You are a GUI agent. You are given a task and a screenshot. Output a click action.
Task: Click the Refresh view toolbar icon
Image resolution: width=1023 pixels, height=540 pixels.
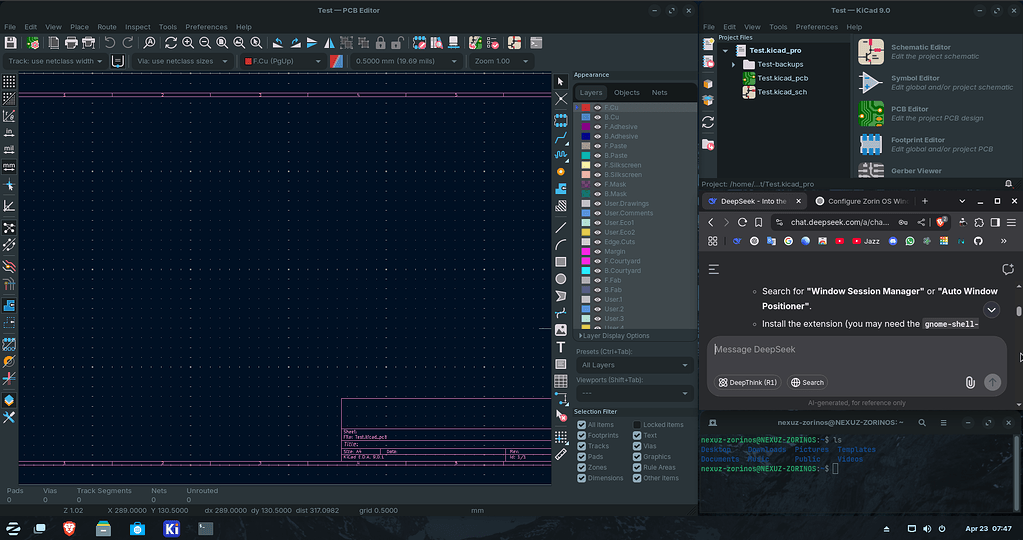(171, 43)
